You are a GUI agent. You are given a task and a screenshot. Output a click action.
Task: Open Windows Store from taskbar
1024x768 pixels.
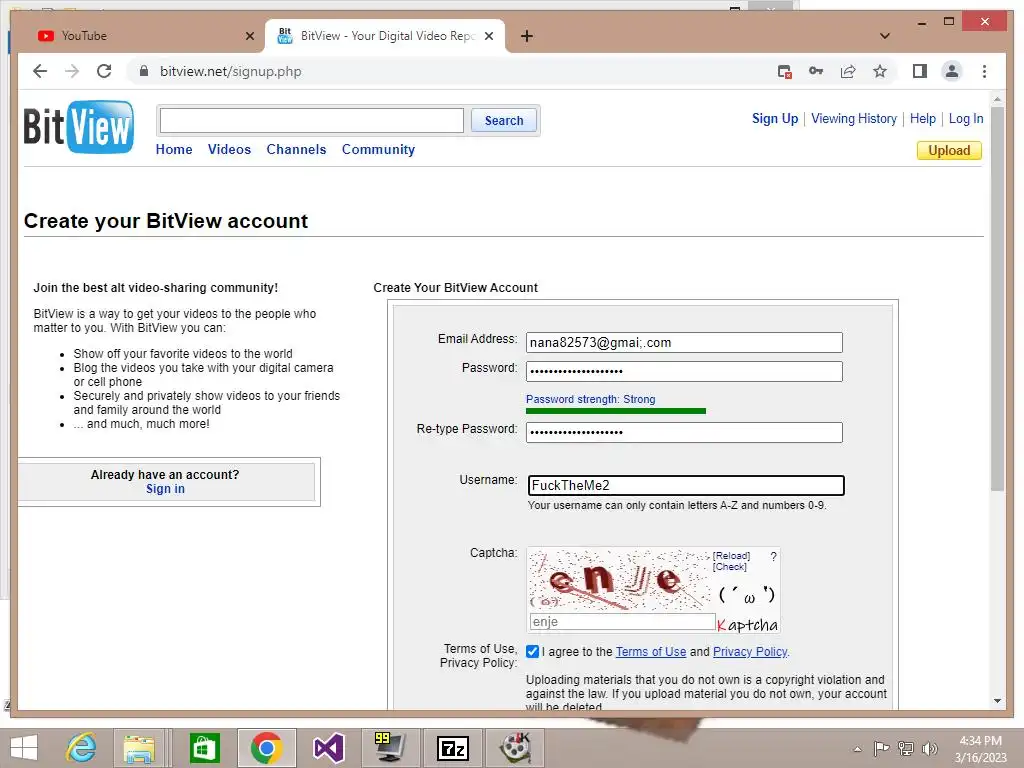click(x=204, y=748)
